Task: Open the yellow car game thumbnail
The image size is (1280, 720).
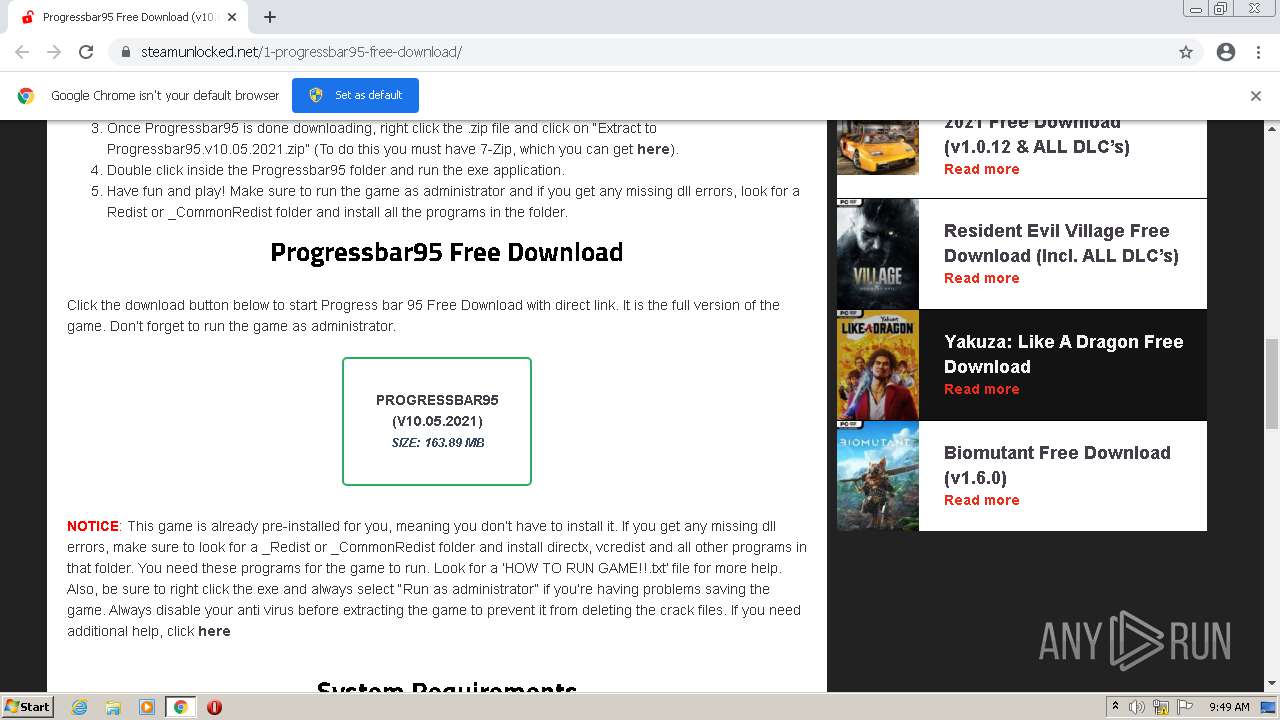Action: 878,147
